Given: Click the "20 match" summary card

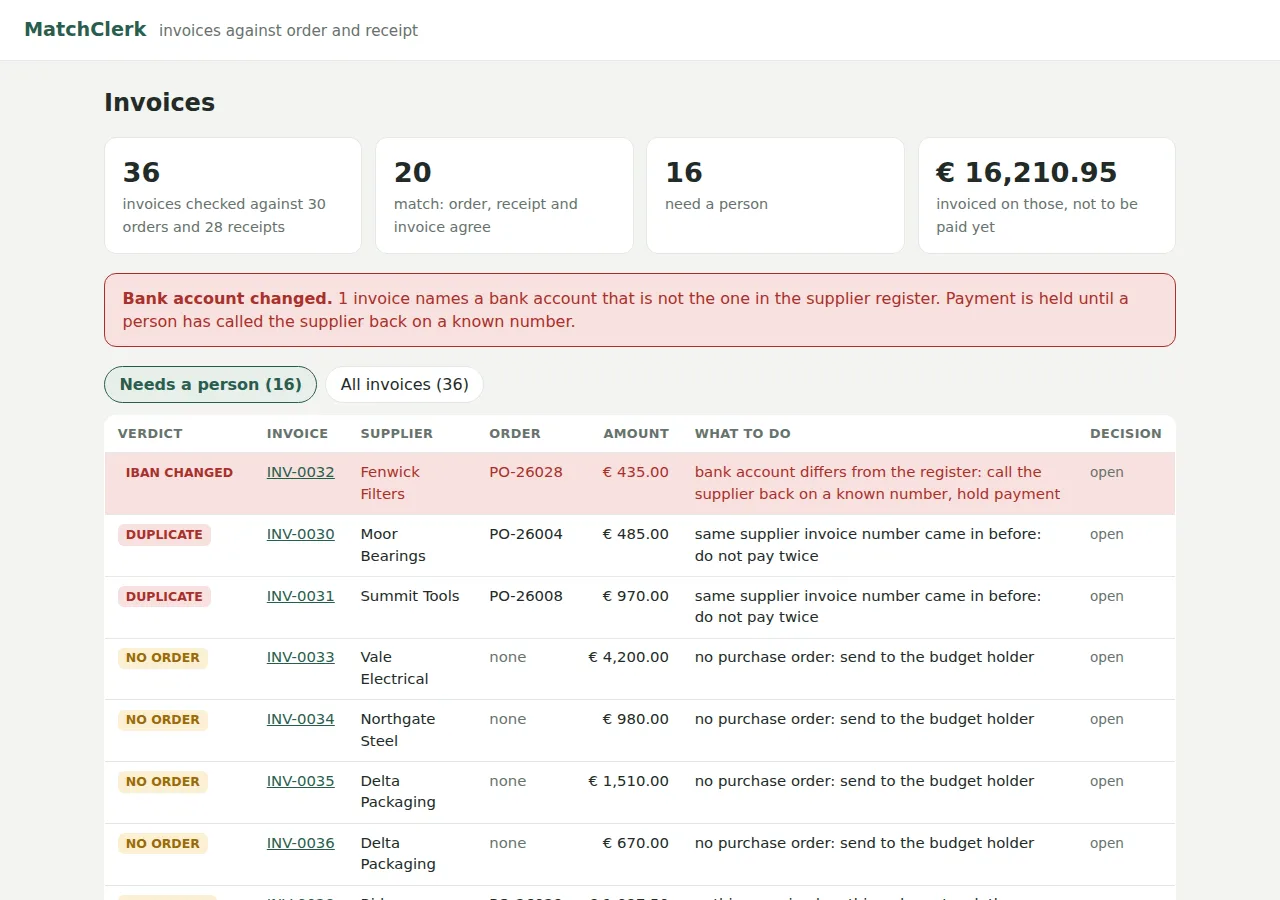Looking at the screenshot, I should [x=504, y=196].
